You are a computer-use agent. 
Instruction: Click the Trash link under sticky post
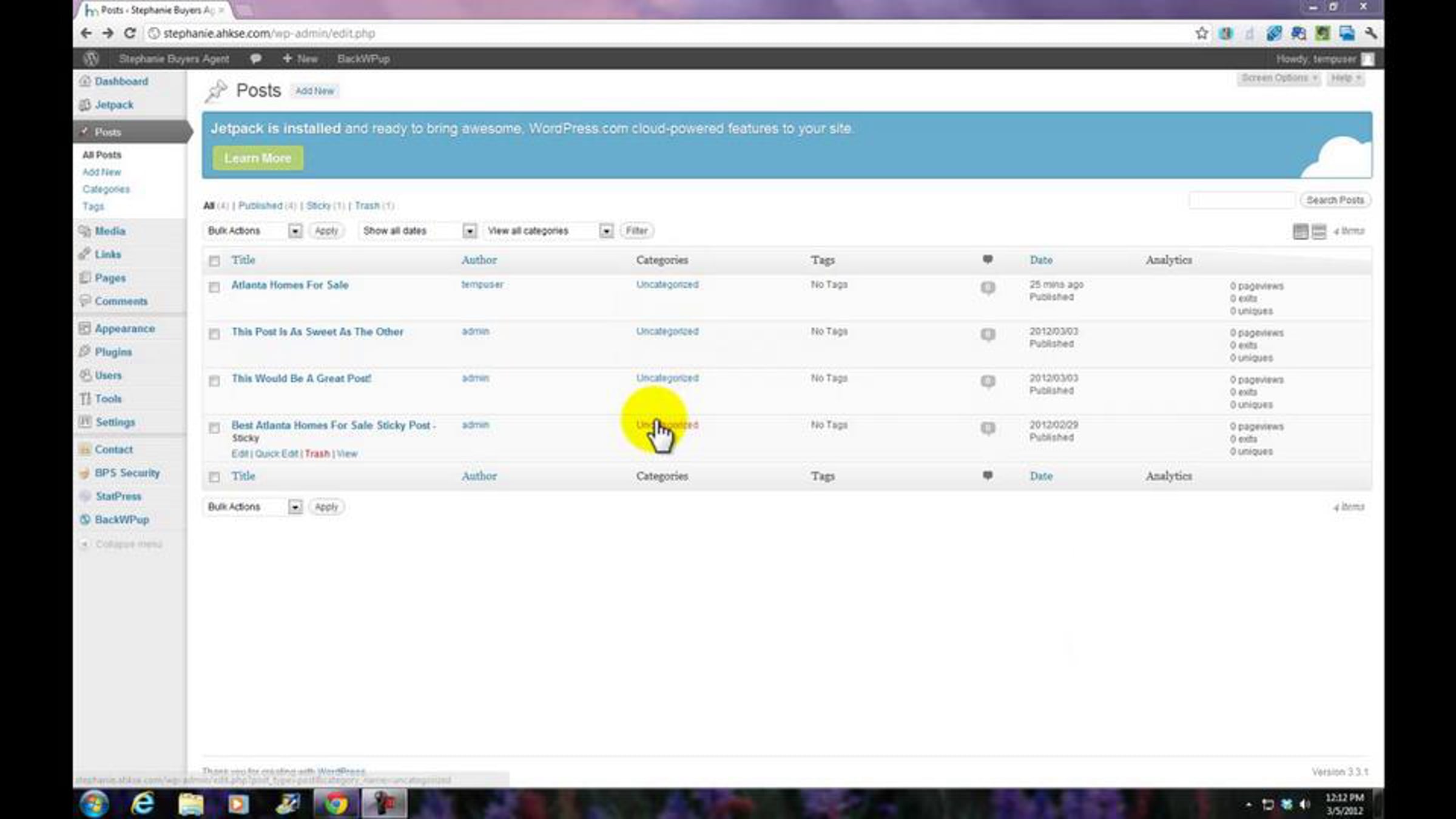[317, 454]
